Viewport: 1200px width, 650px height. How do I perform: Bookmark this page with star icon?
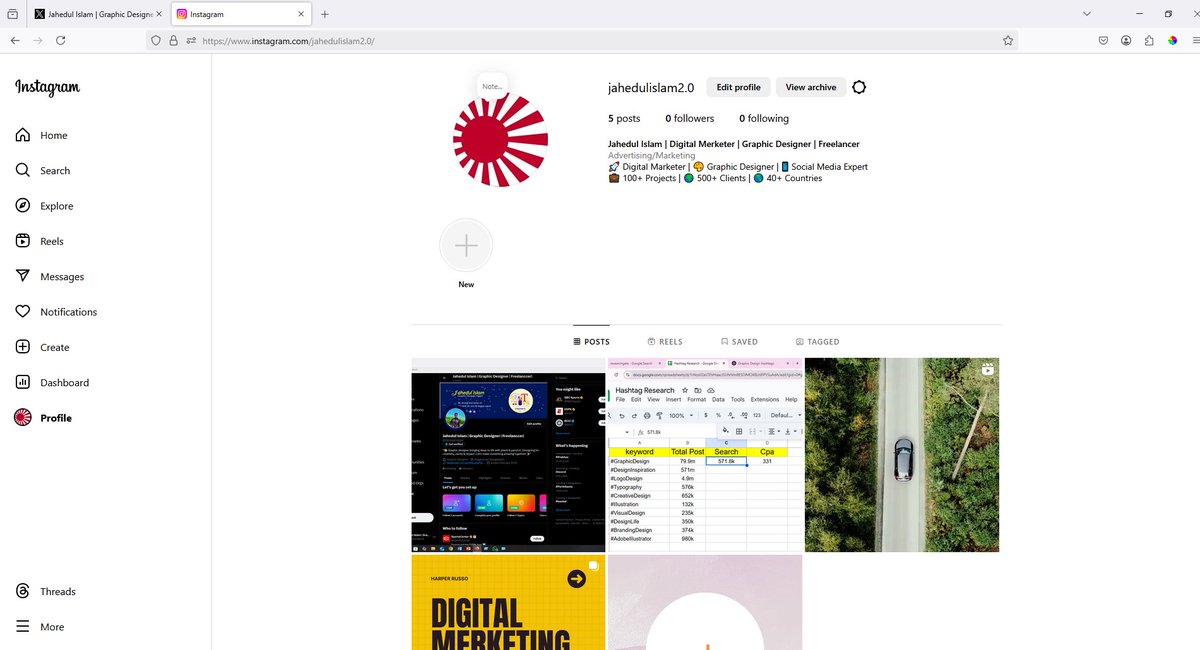(1008, 41)
